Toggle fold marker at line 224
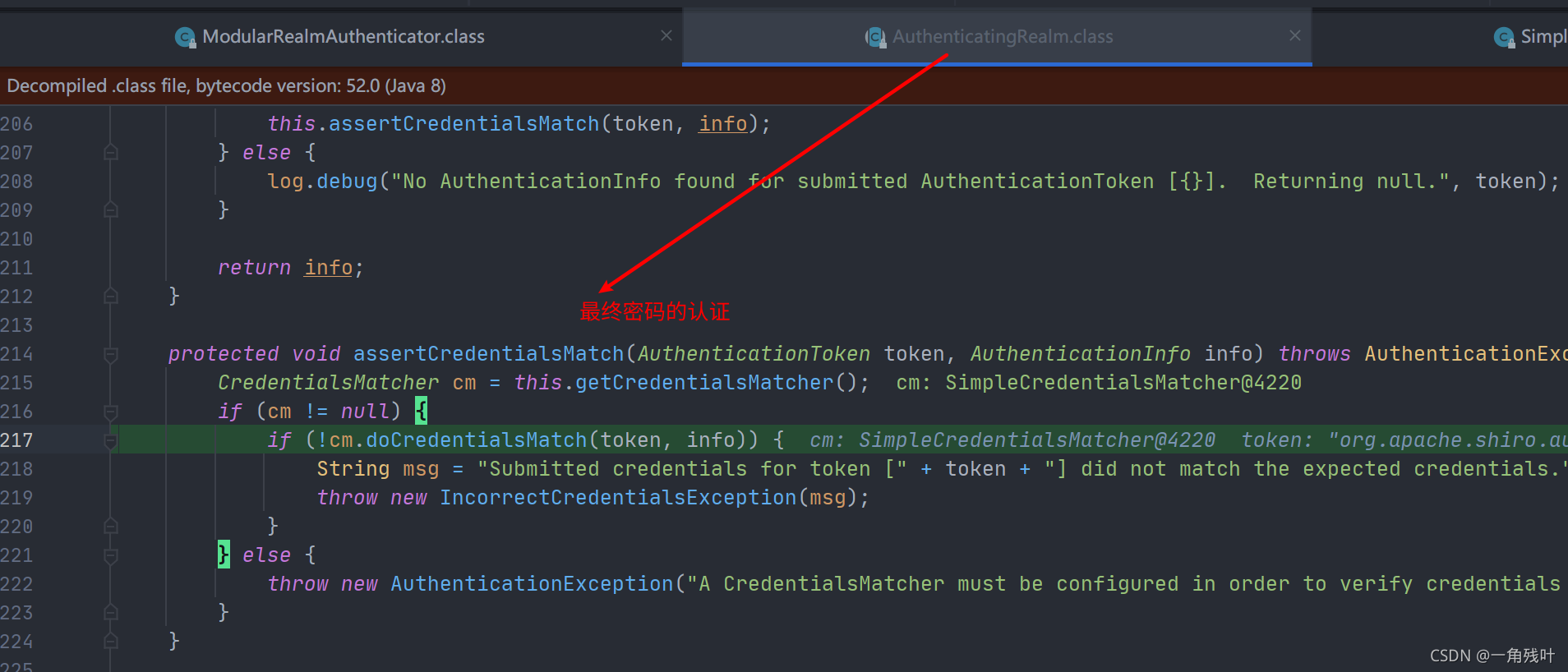This screenshot has width=1568, height=672. pos(111,641)
